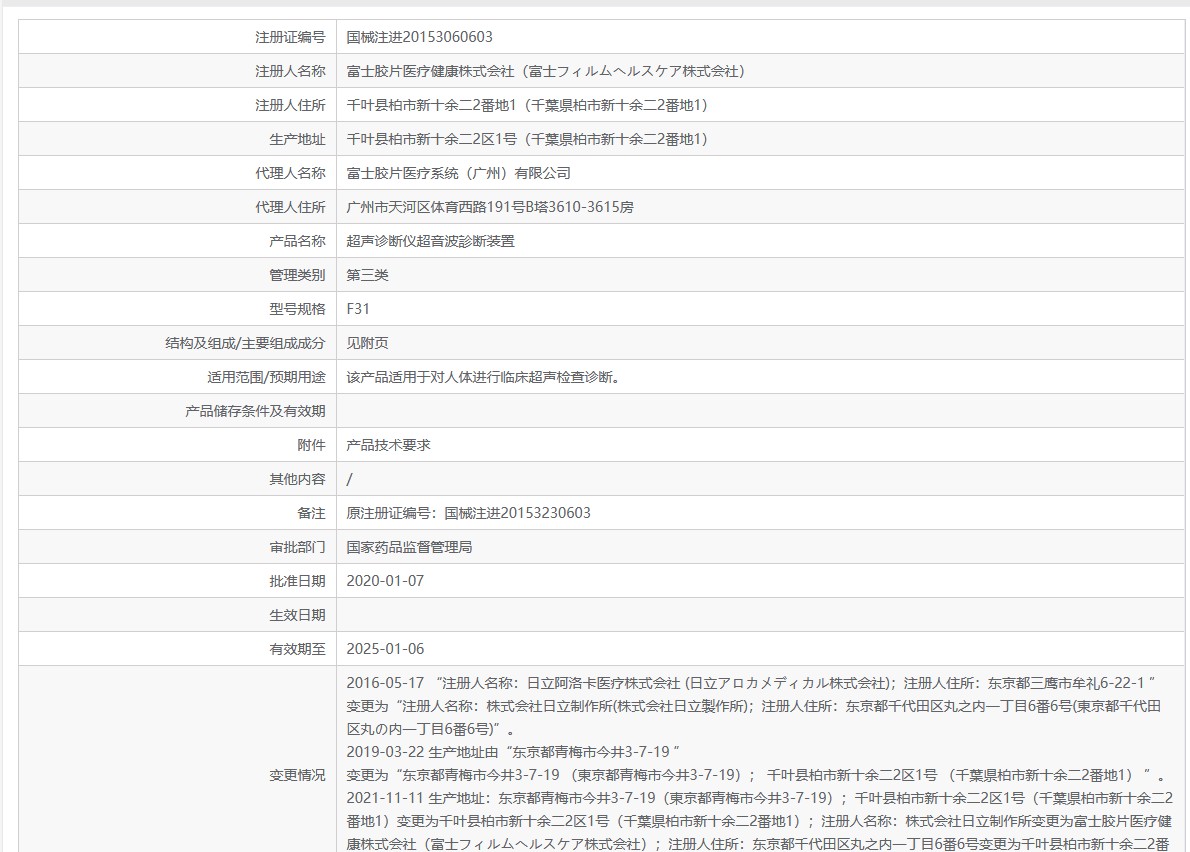Click the 审批部门 label
The image size is (1190, 852).
tap(297, 548)
